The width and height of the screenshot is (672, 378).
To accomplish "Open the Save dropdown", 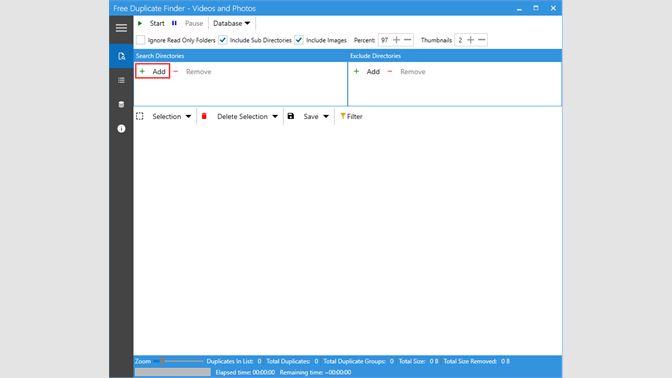I will [x=316, y=116].
